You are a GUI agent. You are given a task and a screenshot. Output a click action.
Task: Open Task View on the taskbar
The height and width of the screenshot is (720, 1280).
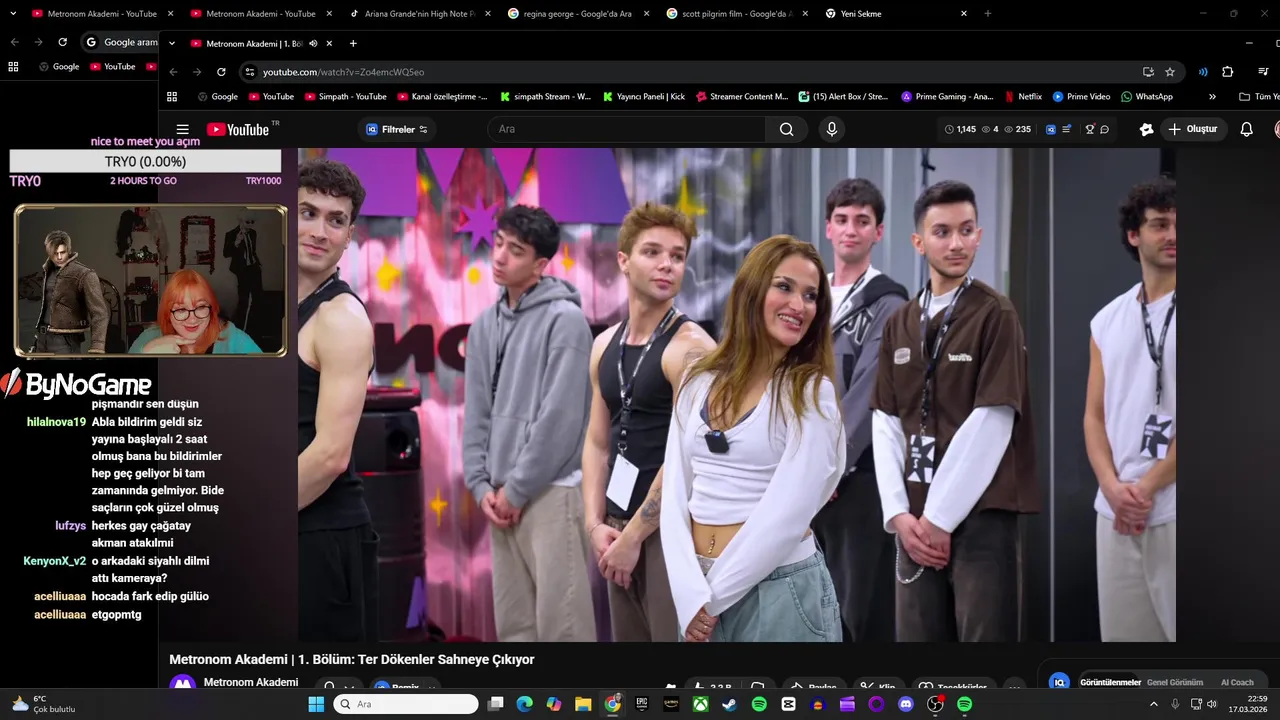[494, 704]
